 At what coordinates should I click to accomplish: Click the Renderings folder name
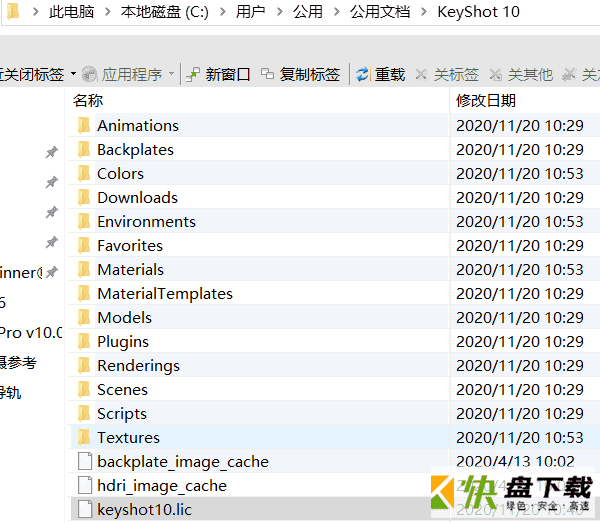point(138,366)
